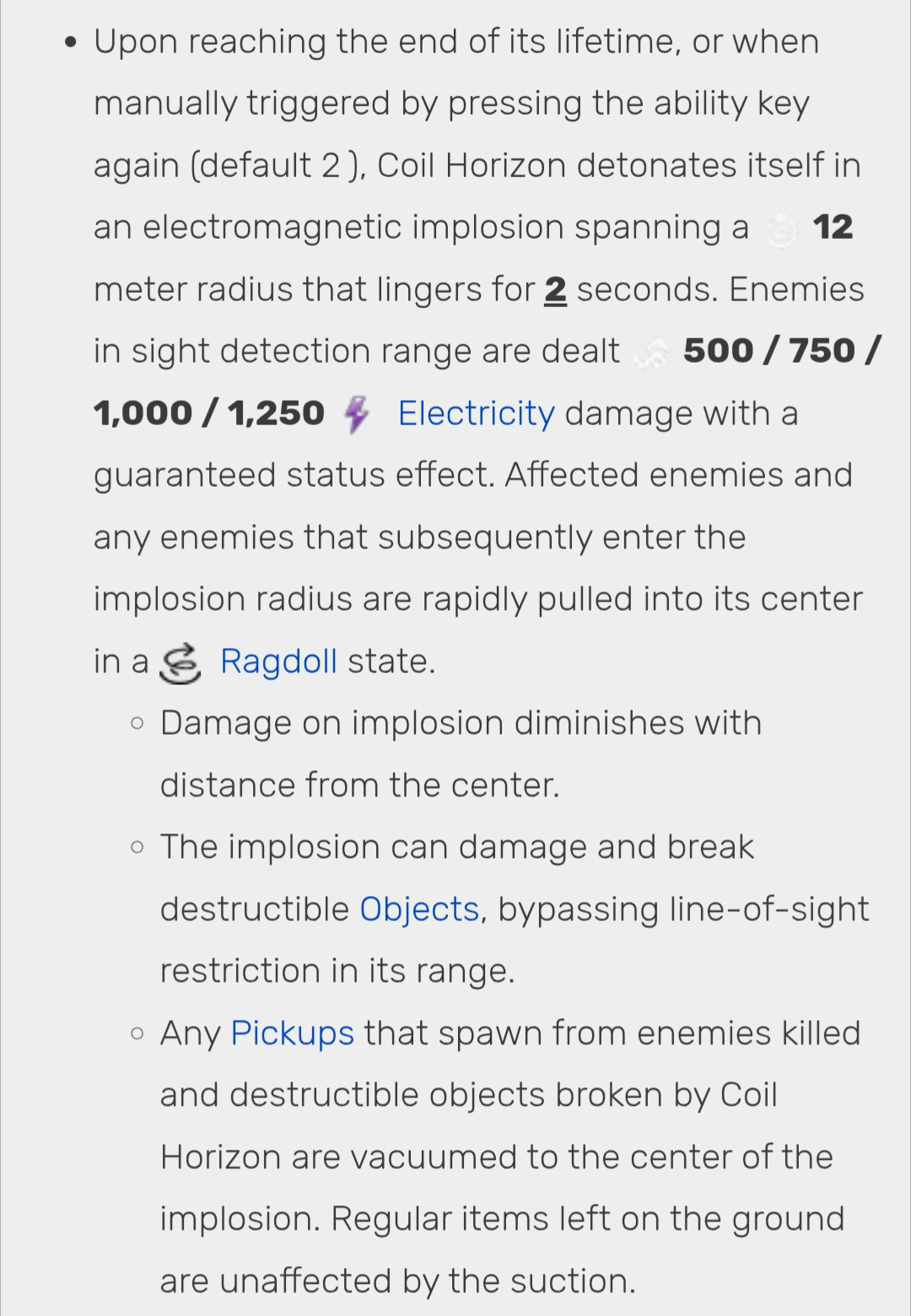Open the Ragdoll link
The width and height of the screenshot is (911, 1316).
point(278,661)
